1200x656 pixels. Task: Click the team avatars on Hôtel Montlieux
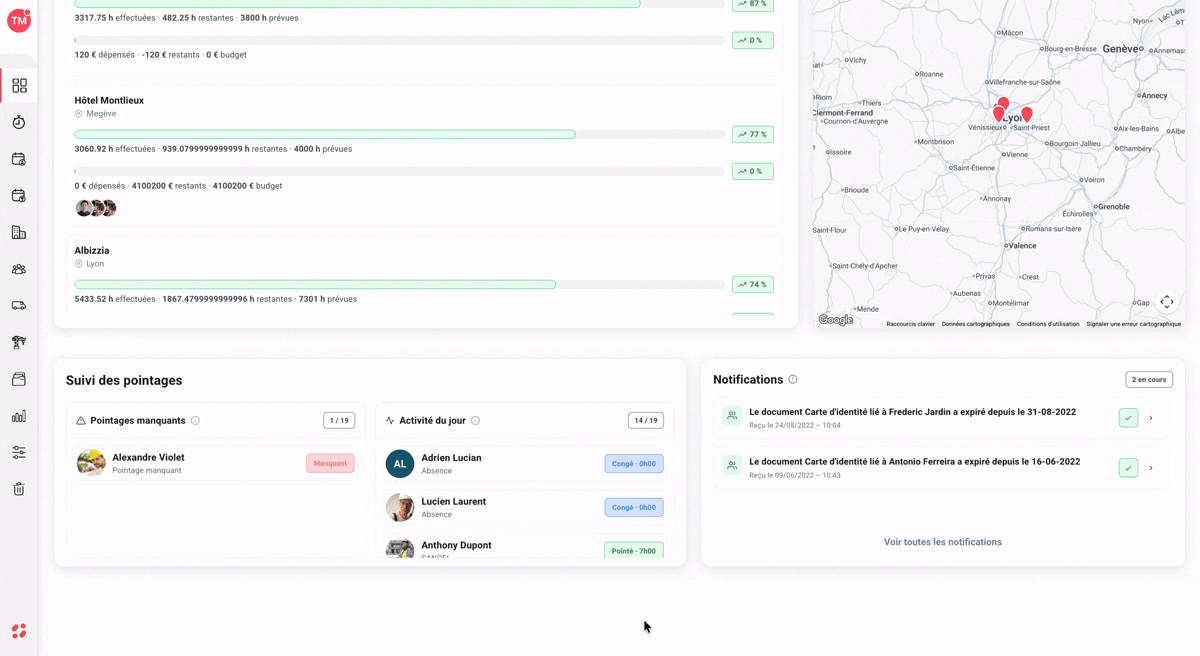click(x=96, y=208)
